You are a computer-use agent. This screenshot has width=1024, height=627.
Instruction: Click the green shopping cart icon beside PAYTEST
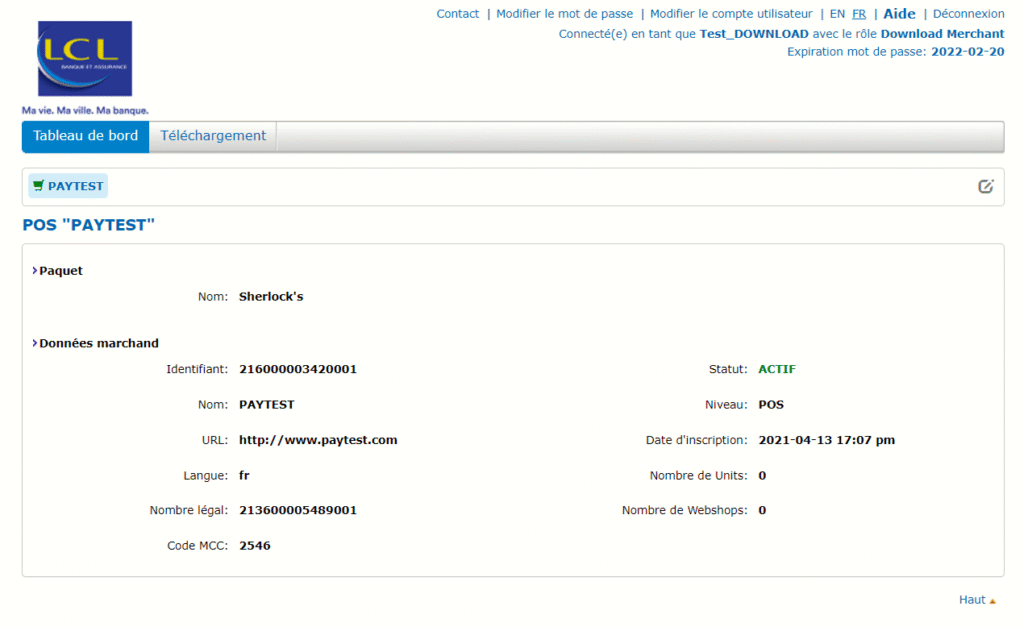38,186
